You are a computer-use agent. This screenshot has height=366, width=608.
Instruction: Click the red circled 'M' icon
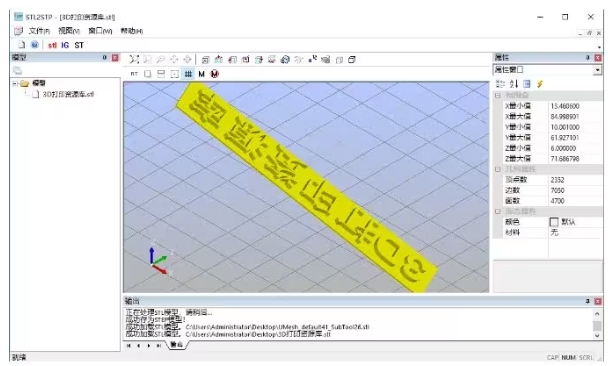click(x=215, y=74)
